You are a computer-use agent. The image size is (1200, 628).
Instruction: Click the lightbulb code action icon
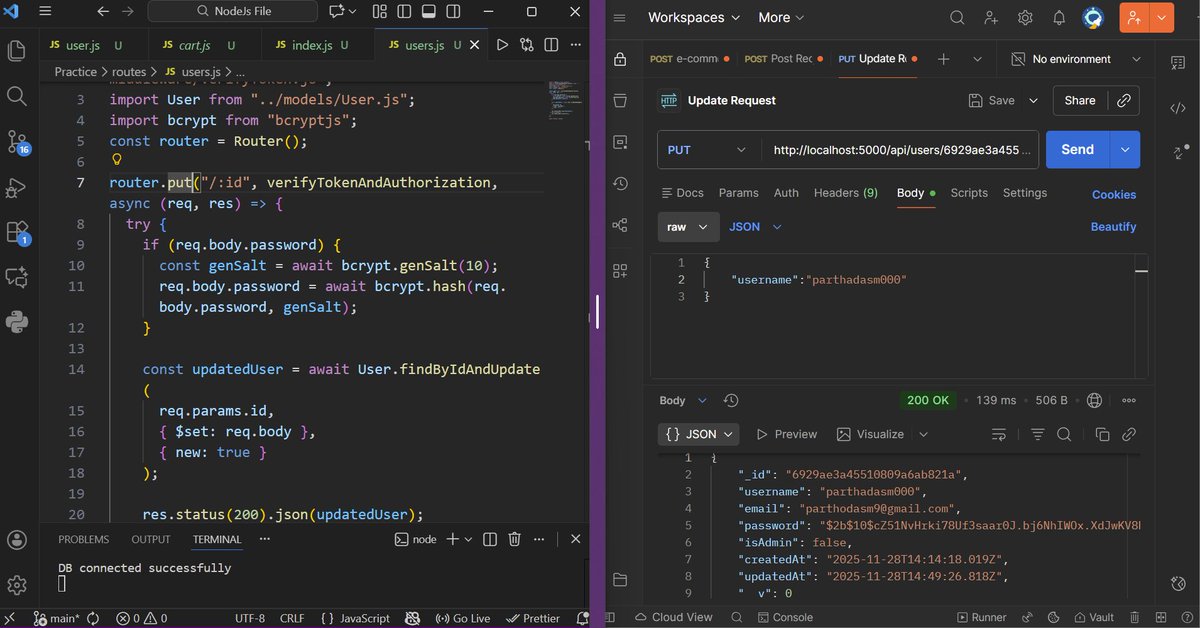pyautogui.click(x=116, y=160)
